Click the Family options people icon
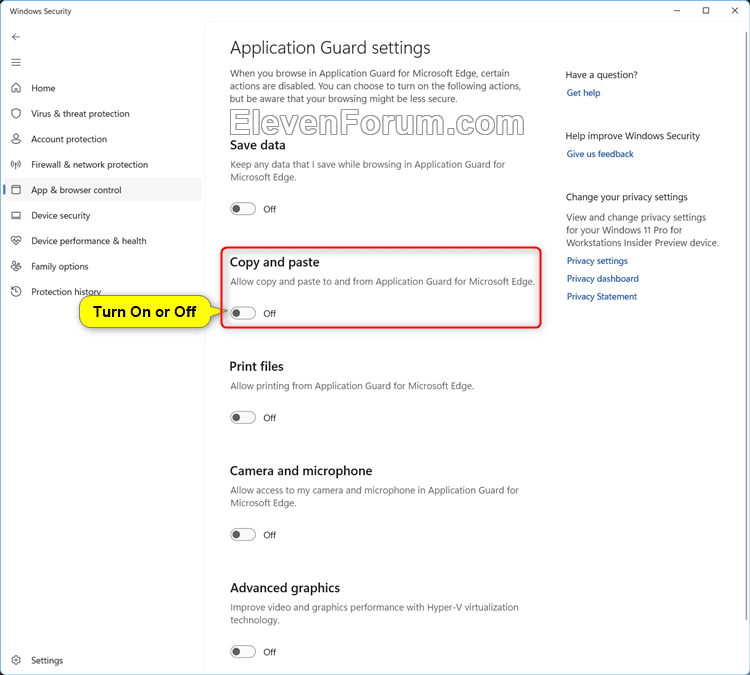The image size is (750, 675). coord(16,266)
